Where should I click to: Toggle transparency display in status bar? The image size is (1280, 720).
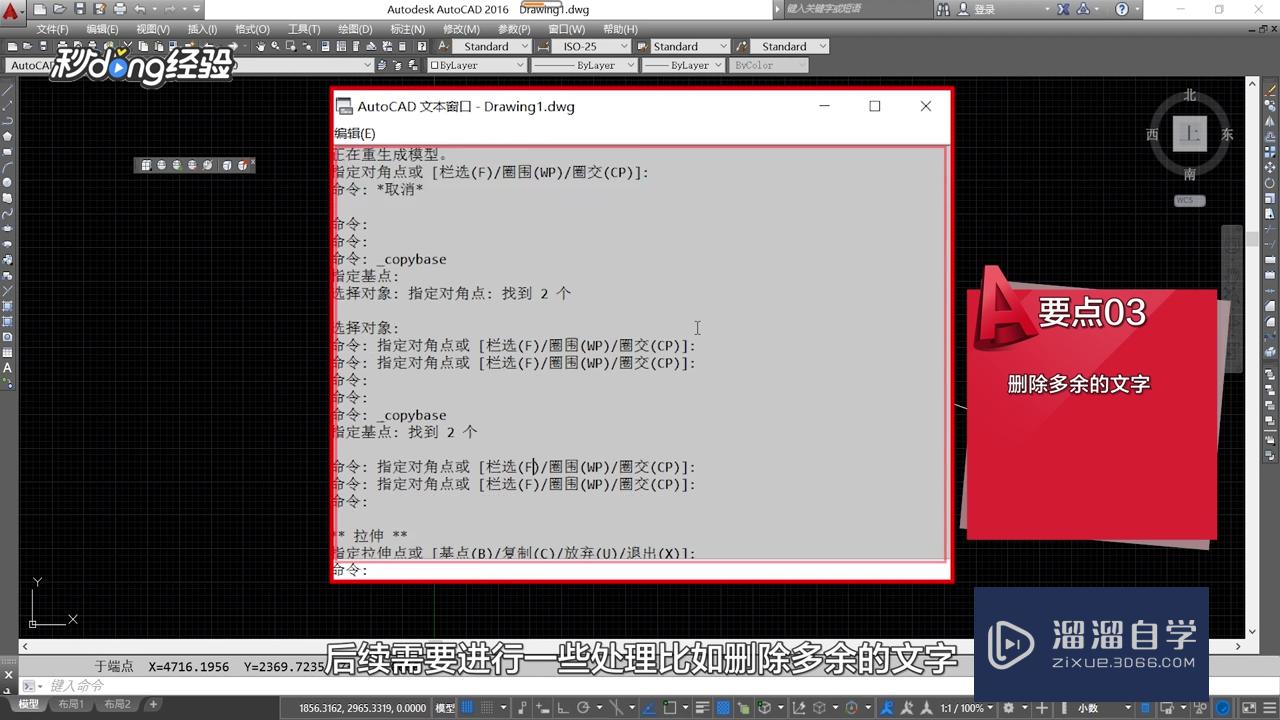point(722,708)
